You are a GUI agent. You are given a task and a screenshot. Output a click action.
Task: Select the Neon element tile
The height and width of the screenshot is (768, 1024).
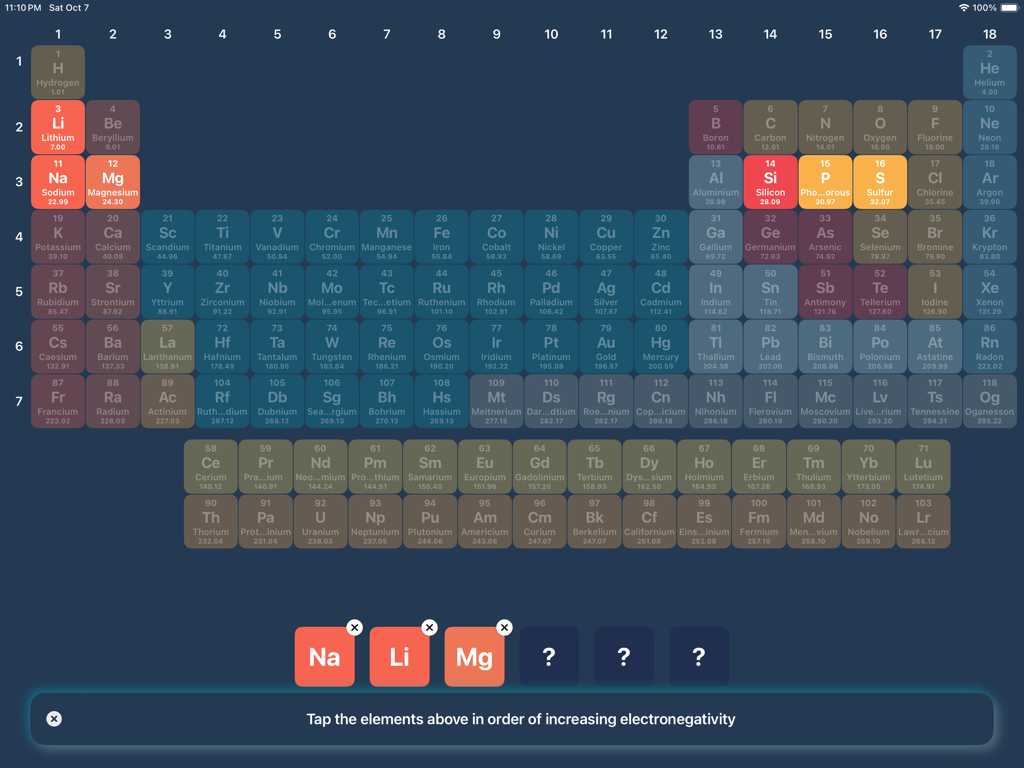[x=990, y=127]
